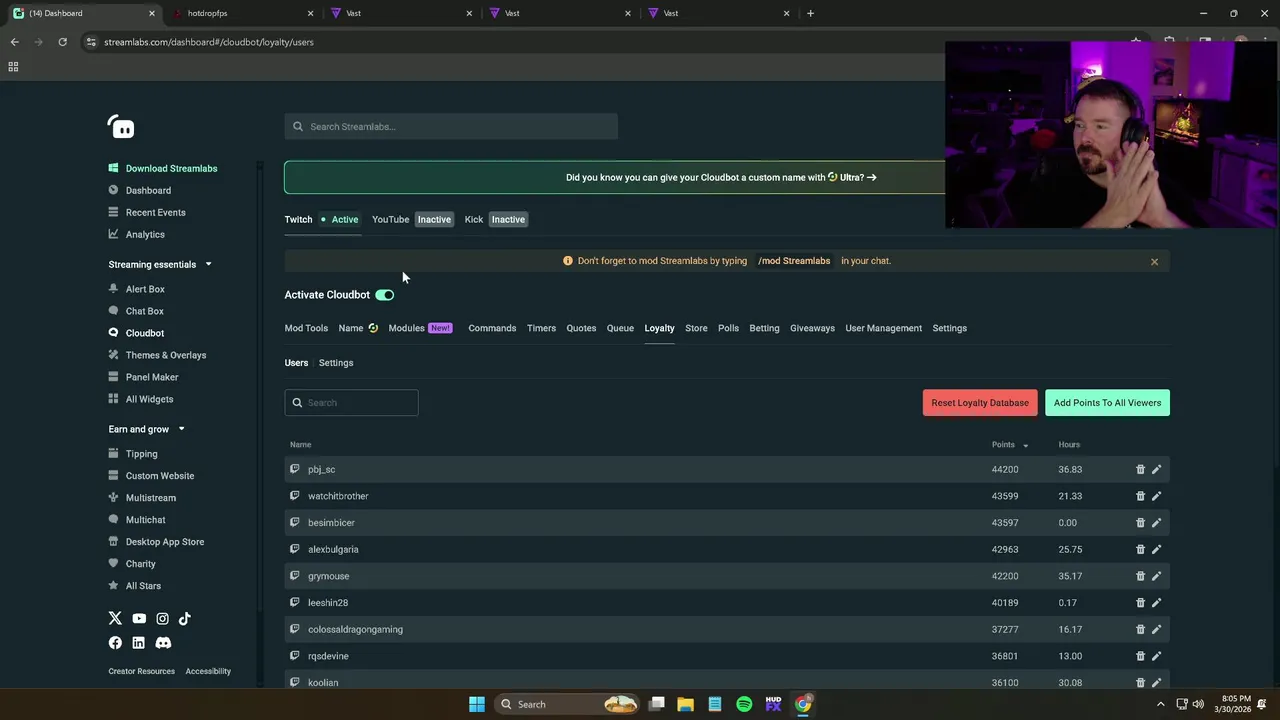Switch to the YouTube platform tab

click(390, 219)
